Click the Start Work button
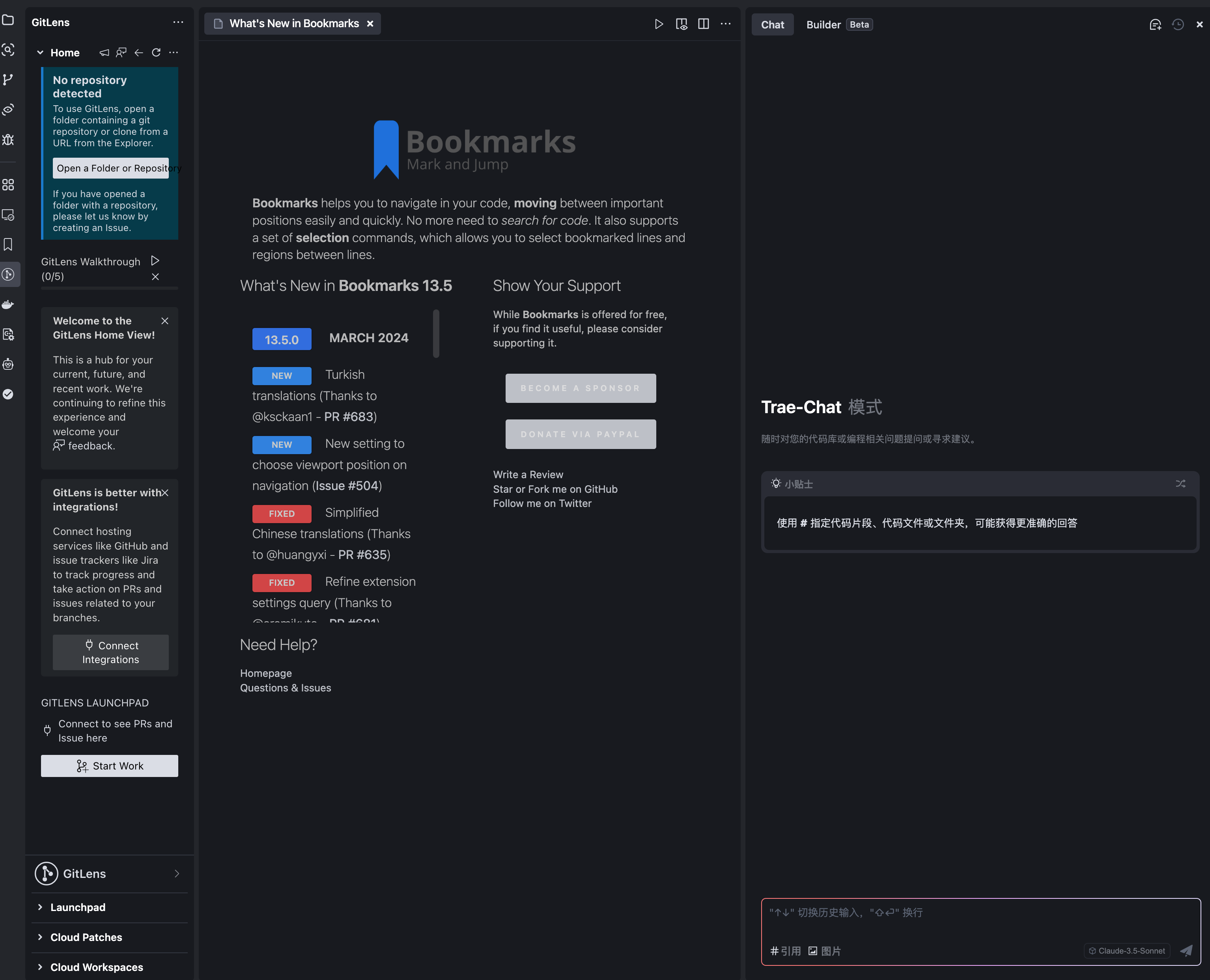Screen dimensions: 1210x980 coord(110,766)
